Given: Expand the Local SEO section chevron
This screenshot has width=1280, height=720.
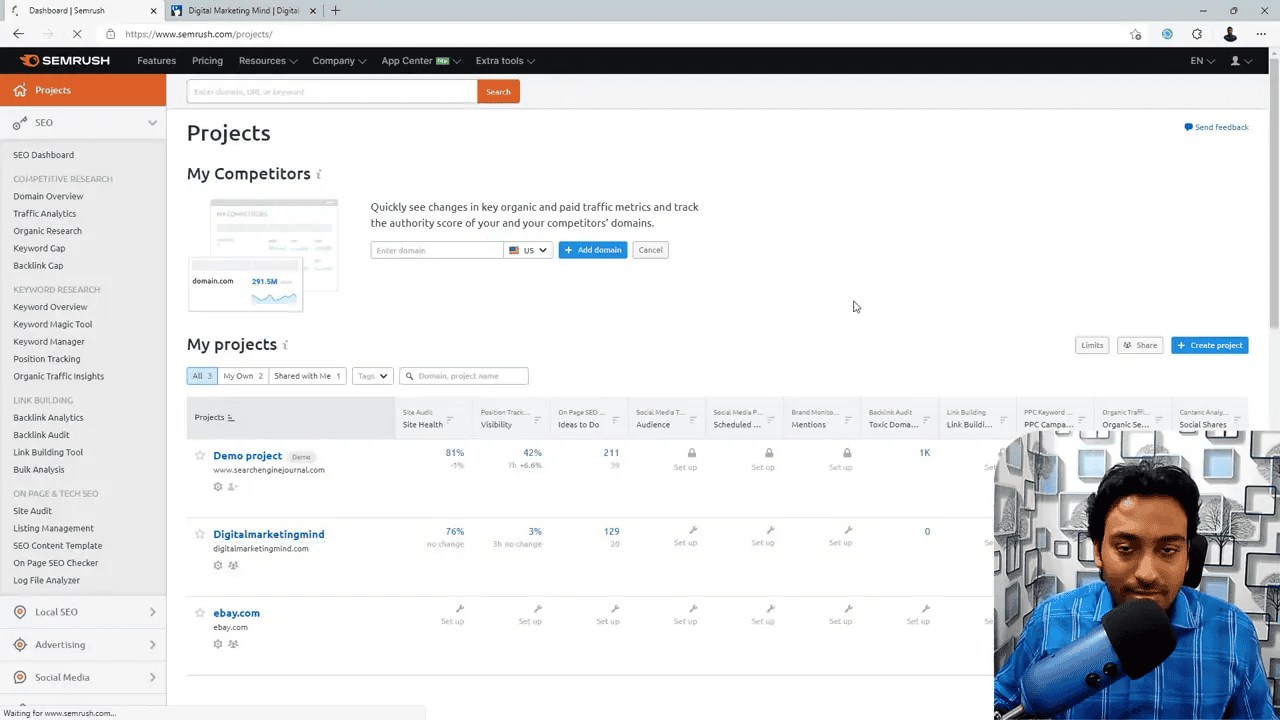Looking at the screenshot, I should pos(152,611).
